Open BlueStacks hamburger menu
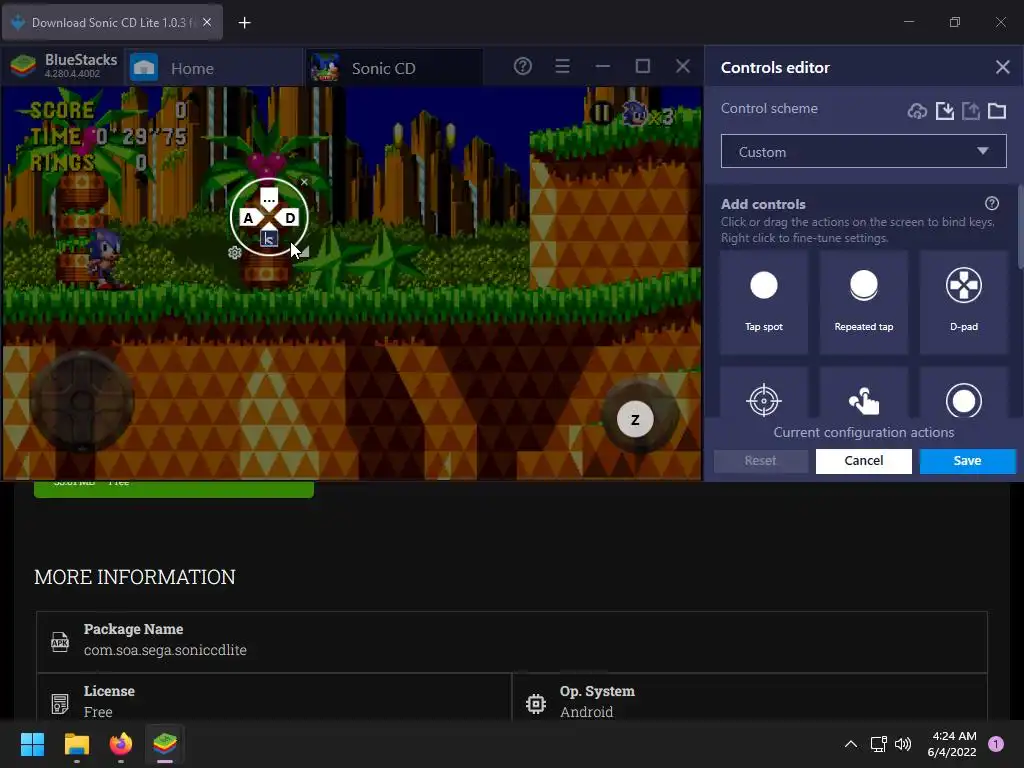 (x=562, y=66)
